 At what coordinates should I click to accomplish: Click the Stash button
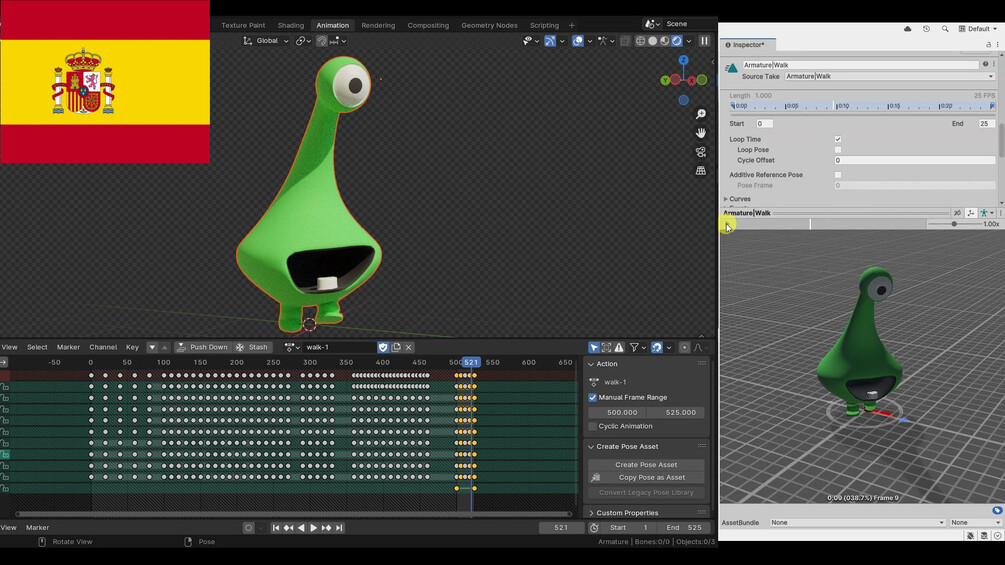coord(252,347)
